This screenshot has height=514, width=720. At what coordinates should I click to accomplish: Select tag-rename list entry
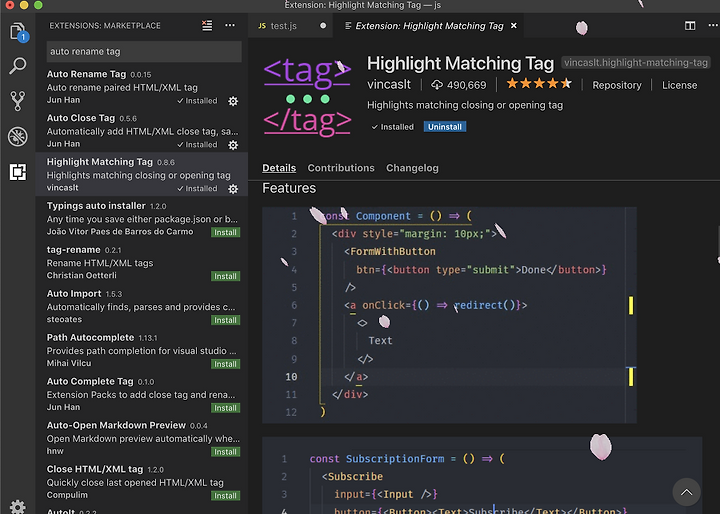(x=142, y=262)
